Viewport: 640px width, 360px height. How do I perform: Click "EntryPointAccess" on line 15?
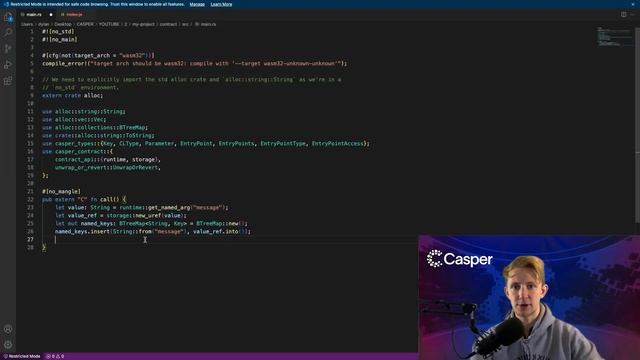click(338, 144)
